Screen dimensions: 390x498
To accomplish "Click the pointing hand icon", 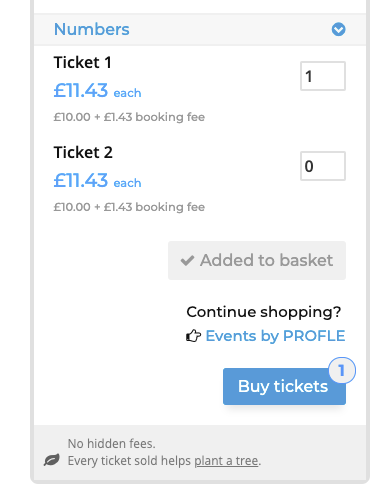I will click(193, 336).
